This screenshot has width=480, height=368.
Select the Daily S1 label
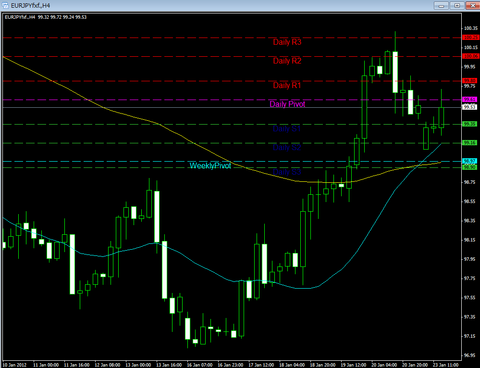[x=287, y=129]
